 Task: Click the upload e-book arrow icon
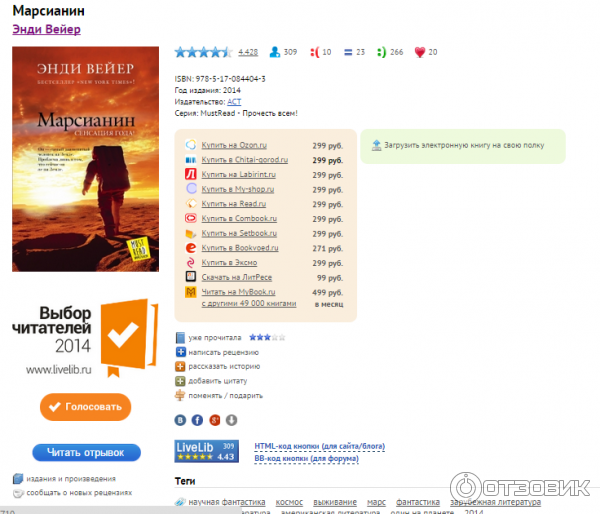click(x=377, y=145)
